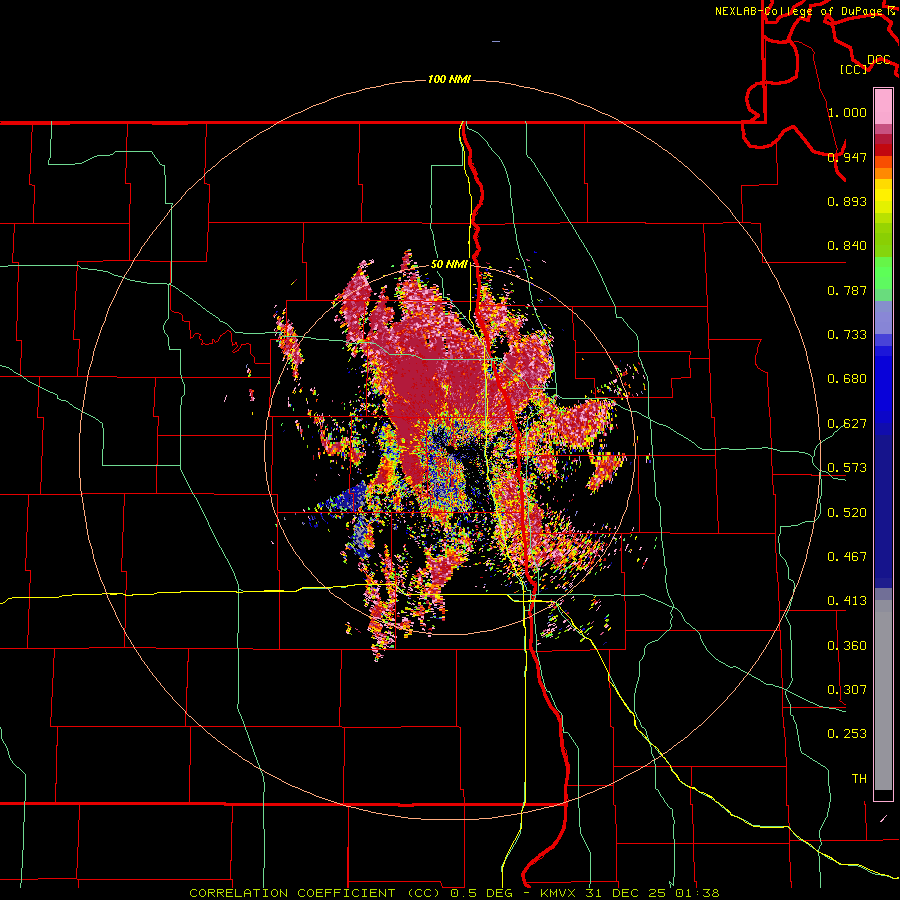Click the TH threshold label
This screenshot has width=900, height=900.
tap(859, 779)
